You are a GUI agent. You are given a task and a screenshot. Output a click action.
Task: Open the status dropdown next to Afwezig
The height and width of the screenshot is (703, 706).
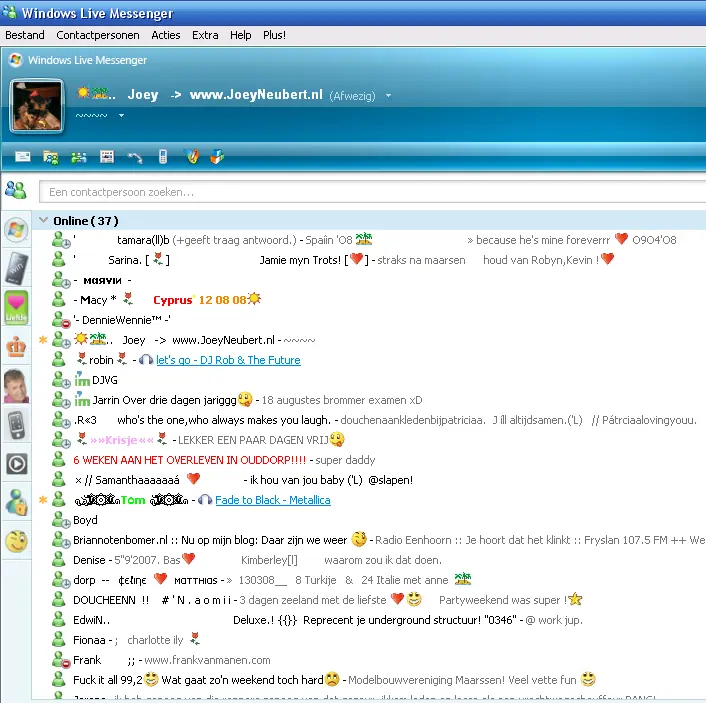click(x=388, y=96)
